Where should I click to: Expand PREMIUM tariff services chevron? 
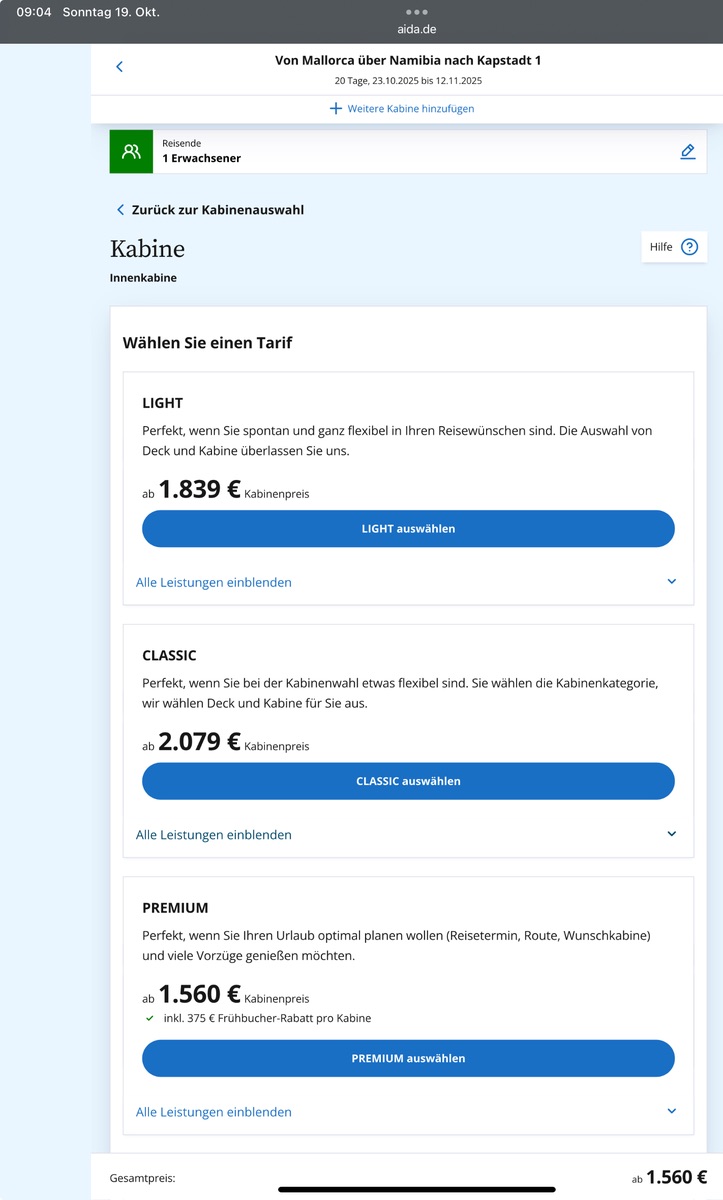(672, 1111)
